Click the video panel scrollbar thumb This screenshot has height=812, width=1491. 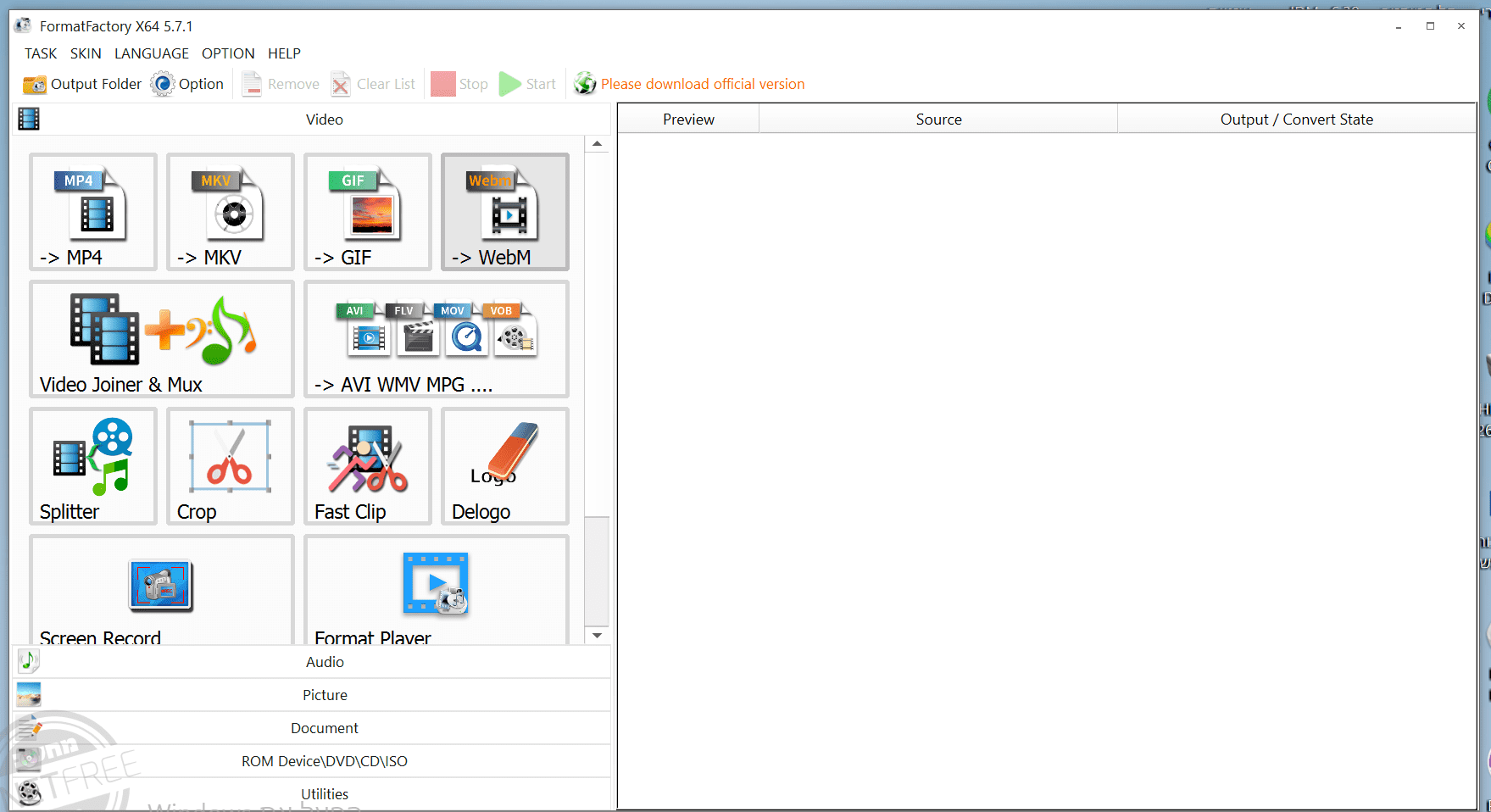(598, 570)
